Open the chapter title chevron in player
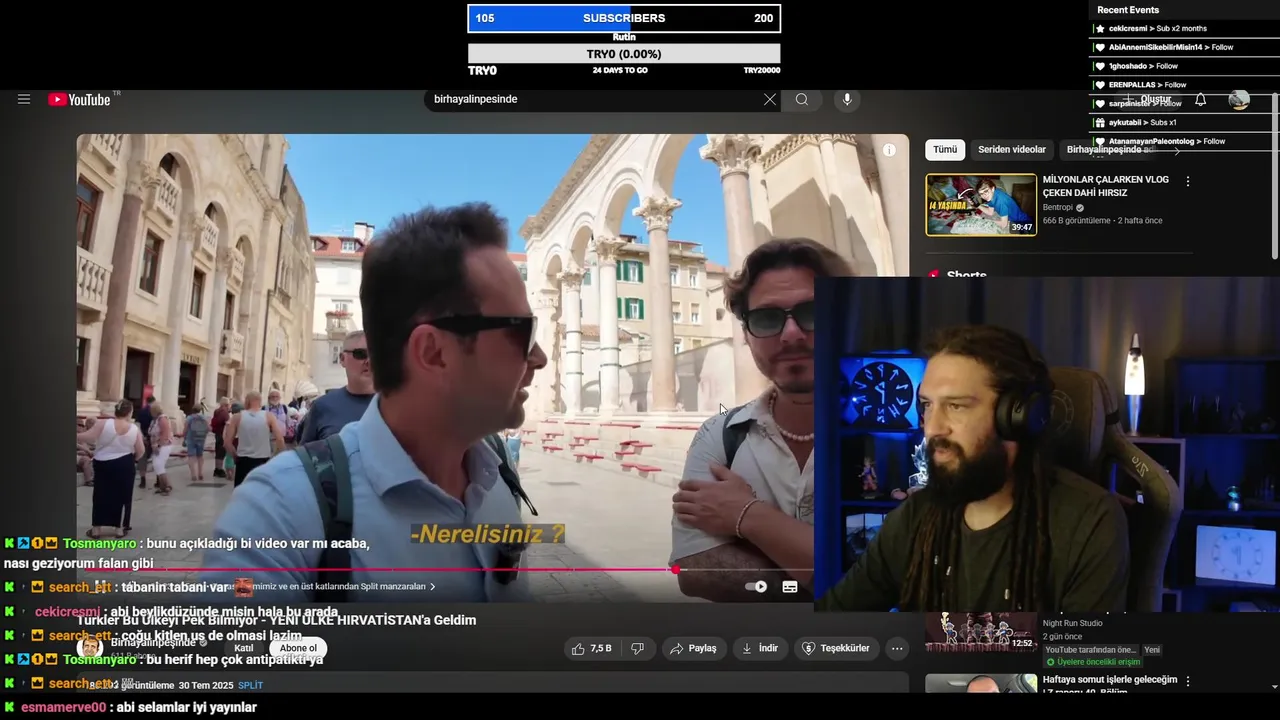This screenshot has width=1280, height=720. [x=432, y=587]
